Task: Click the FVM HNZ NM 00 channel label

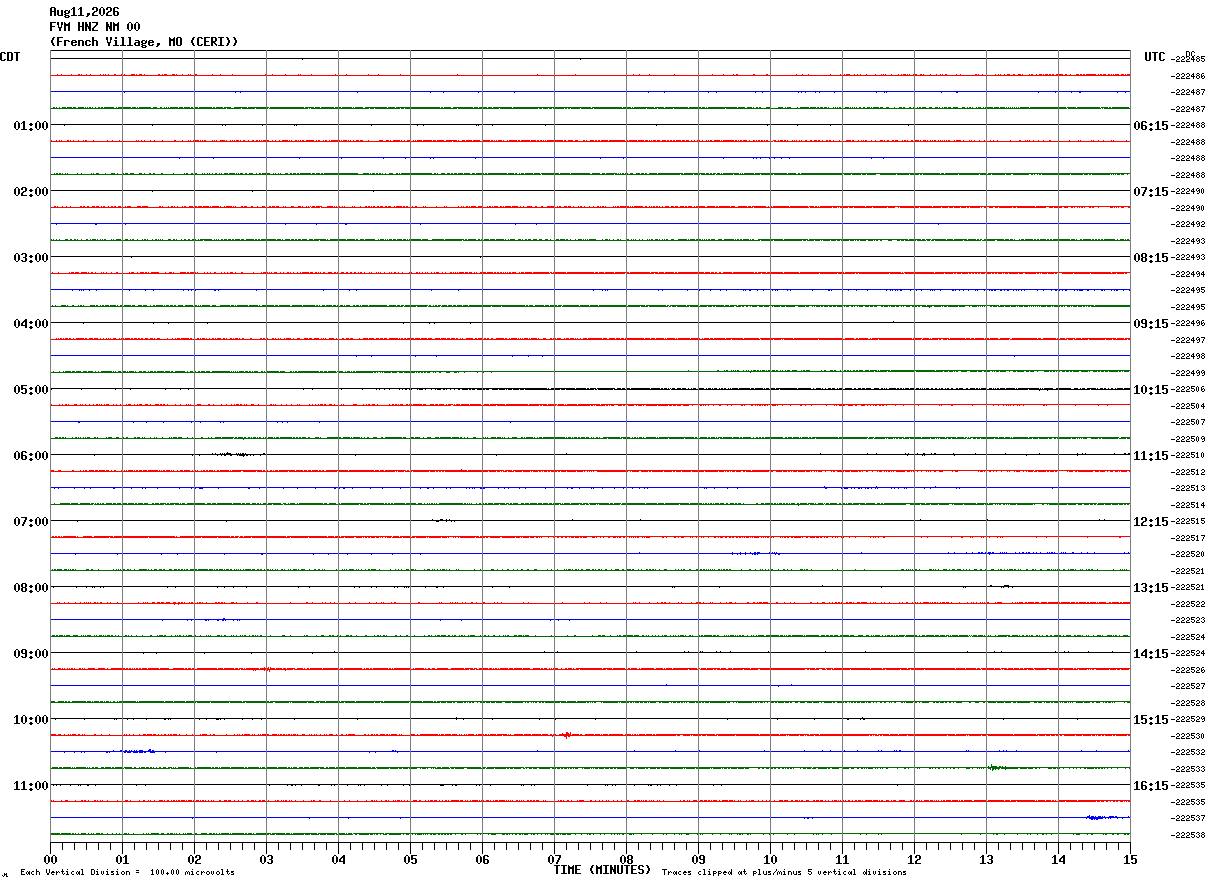Action: [95, 27]
